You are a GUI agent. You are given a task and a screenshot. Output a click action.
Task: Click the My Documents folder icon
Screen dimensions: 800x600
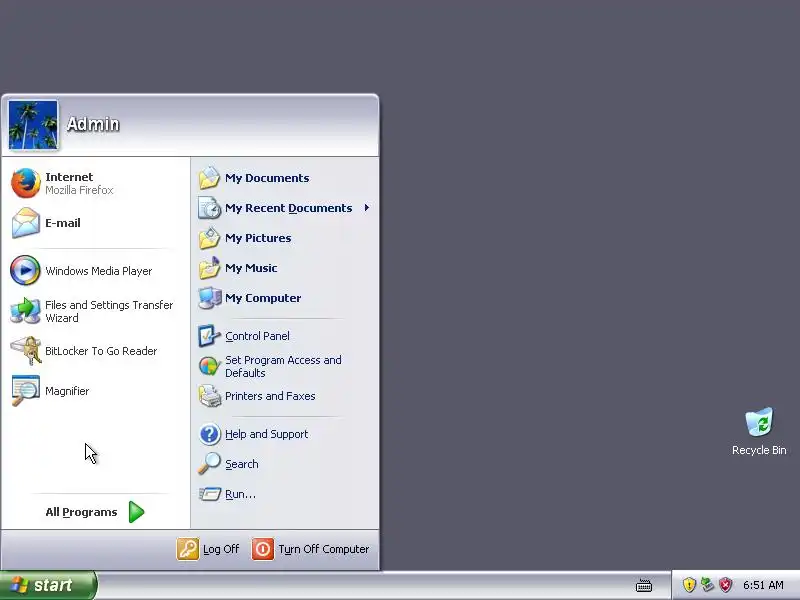[x=209, y=178]
